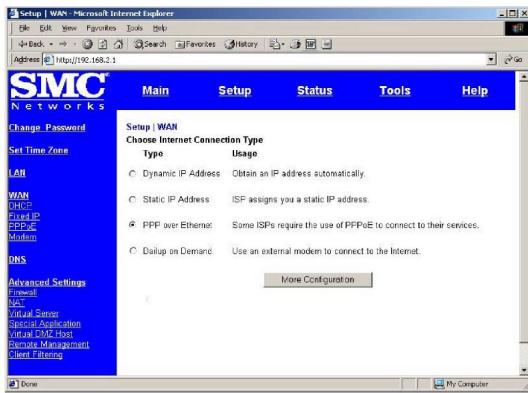Click the page icon in the address bar

(x=48, y=60)
